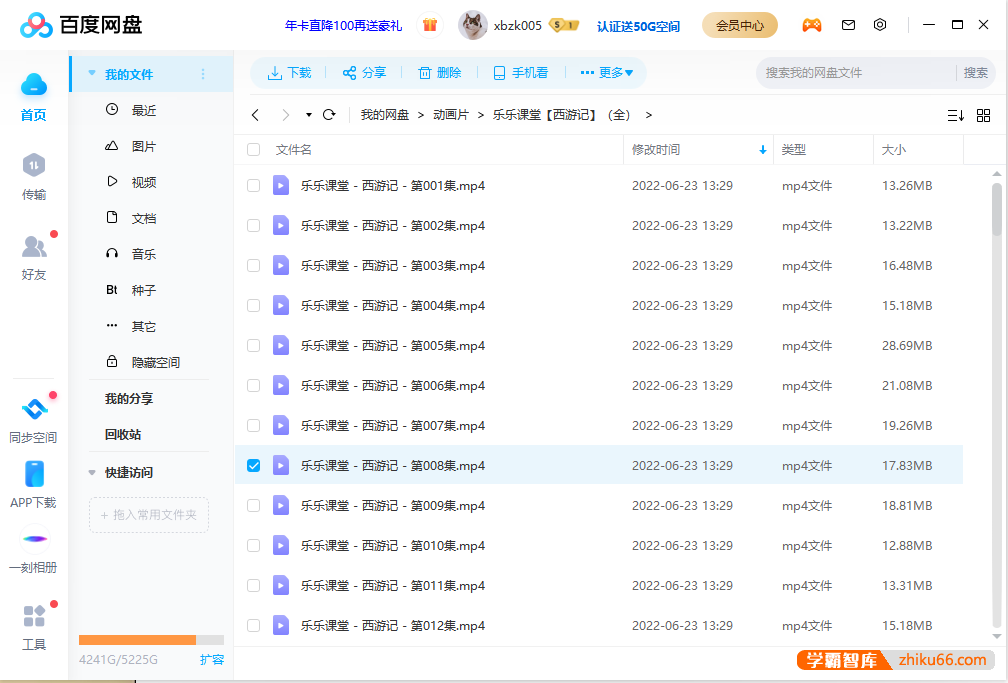1008x683 pixels.
Task: Open the 传输 transfer panel
Action: pyautogui.click(x=33, y=165)
